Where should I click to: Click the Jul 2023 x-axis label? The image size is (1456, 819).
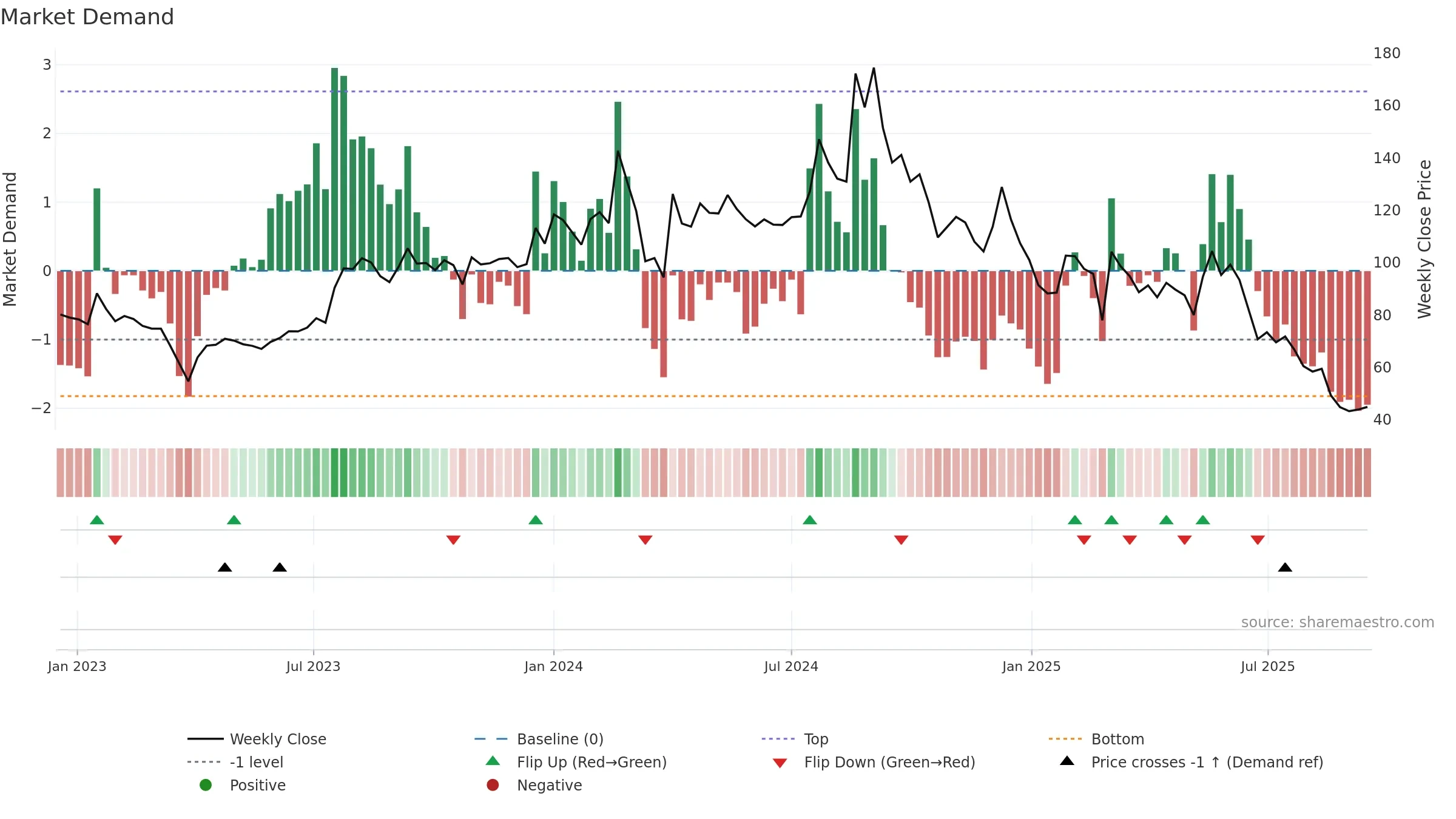pos(313,666)
